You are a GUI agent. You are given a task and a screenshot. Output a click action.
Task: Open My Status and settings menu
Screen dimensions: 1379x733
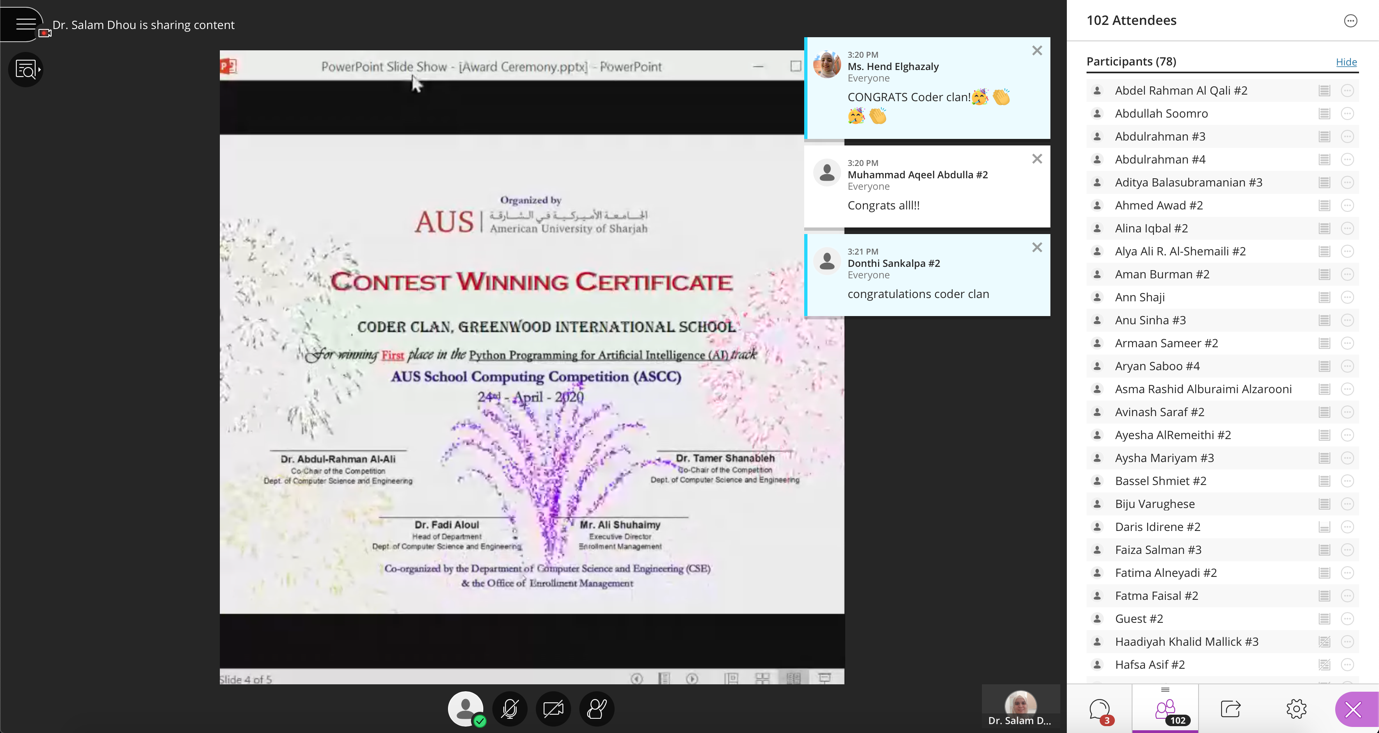click(x=465, y=709)
